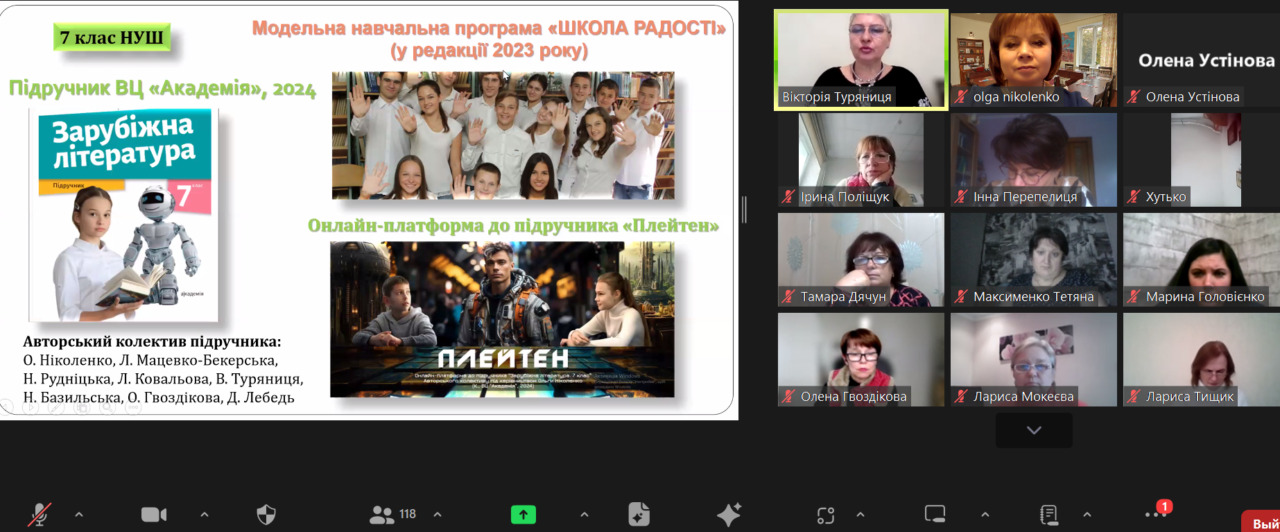Viewport: 1280px width, 532px height.
Task: Open the Security shield menu
Action: [x=266, y=514]
